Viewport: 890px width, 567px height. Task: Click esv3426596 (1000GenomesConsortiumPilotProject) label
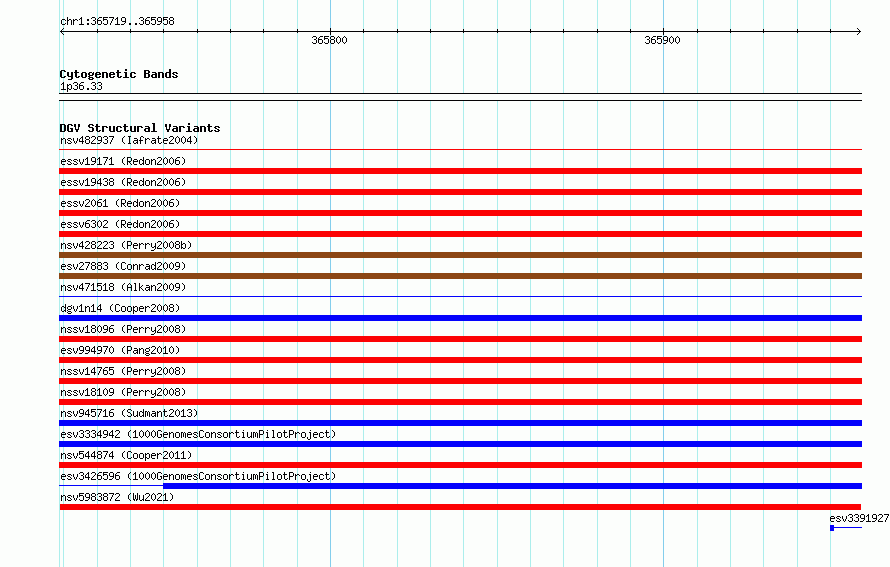[x=198, y=476]
